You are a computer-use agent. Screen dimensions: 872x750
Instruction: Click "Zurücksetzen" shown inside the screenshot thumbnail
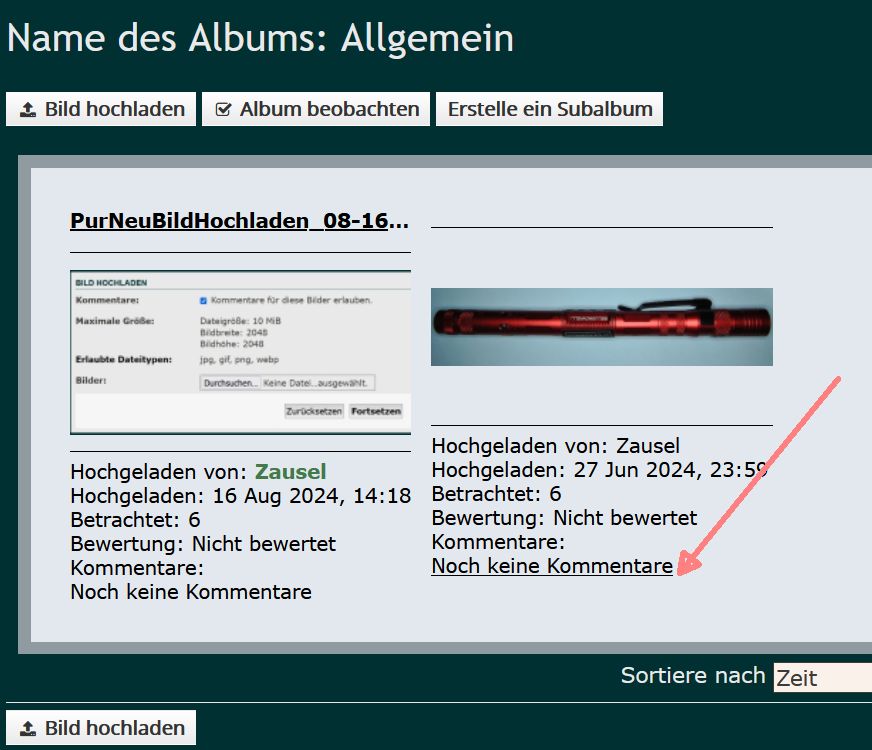[314, 411]
